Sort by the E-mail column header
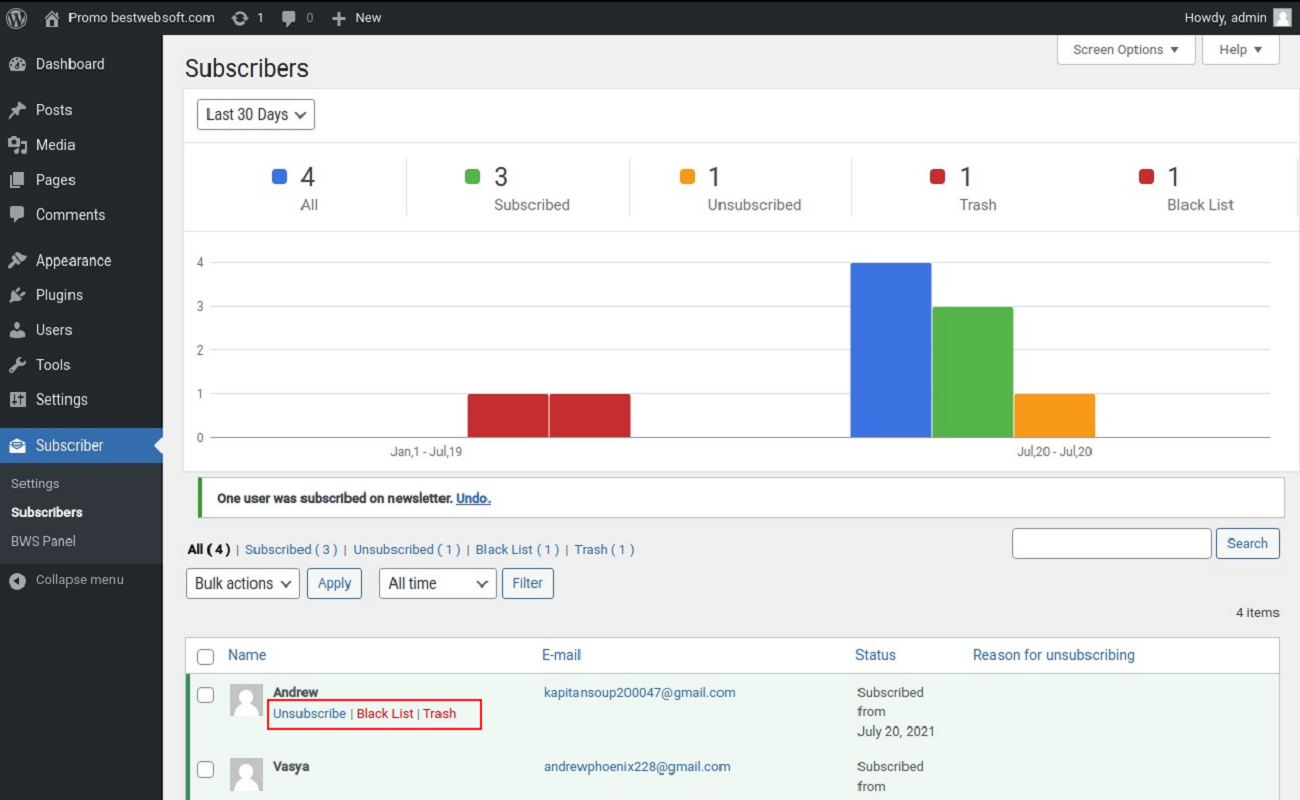The width and height of the screenshot is (1300, 800). coord(561,655)
